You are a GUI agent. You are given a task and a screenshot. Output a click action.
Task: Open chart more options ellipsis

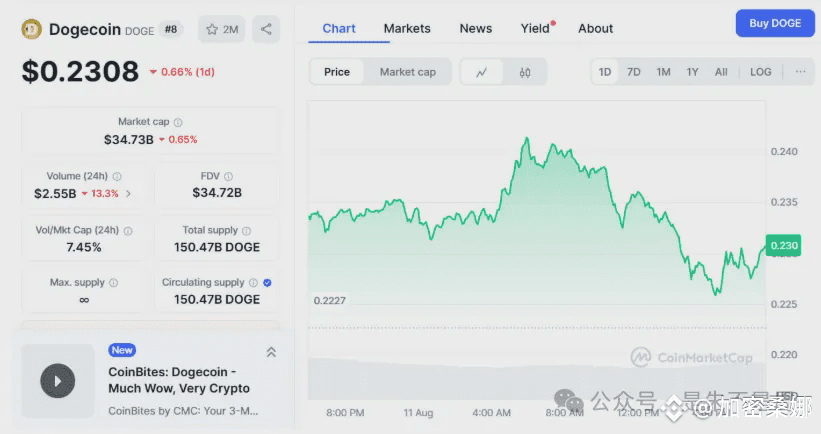point(800,72)
